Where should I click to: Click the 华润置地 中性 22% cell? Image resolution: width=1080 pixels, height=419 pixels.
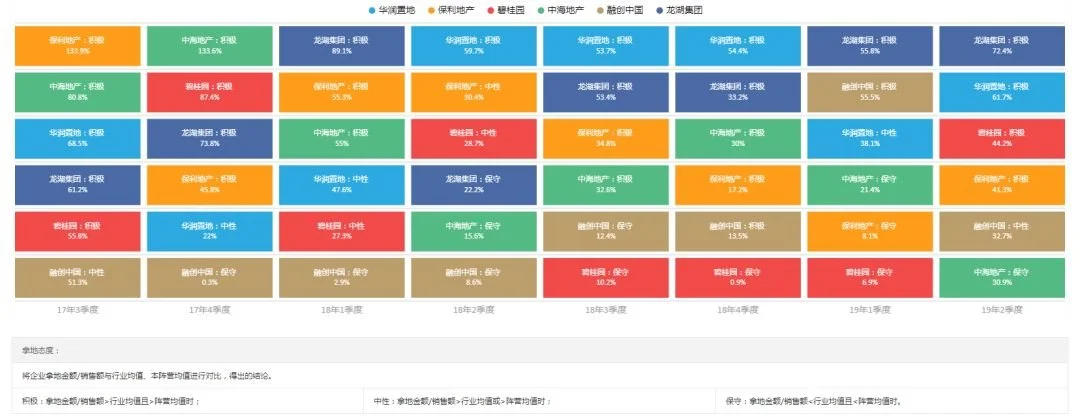210,232
